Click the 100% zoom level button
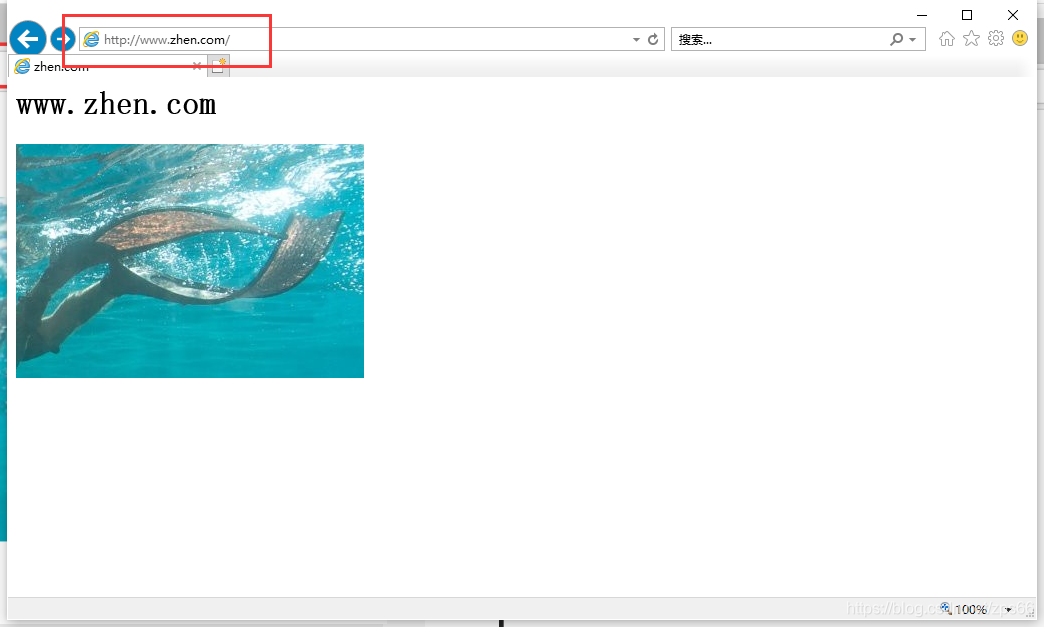Viewport: 1044px width, 627px height. pos(964,609)
